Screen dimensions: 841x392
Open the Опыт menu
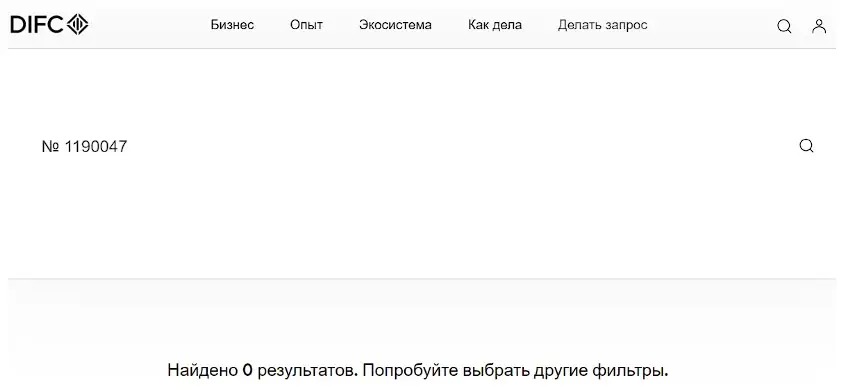306,25
